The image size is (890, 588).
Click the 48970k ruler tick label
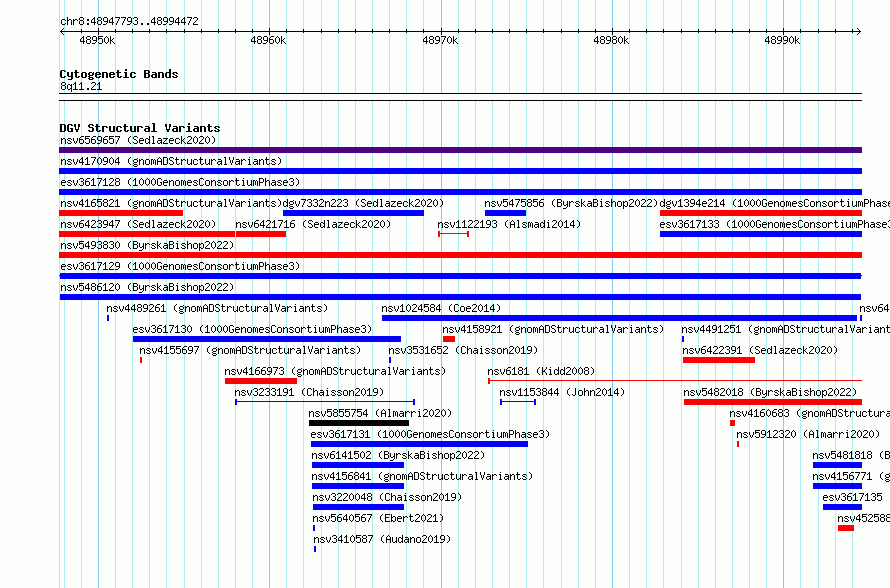coord(440,40)
